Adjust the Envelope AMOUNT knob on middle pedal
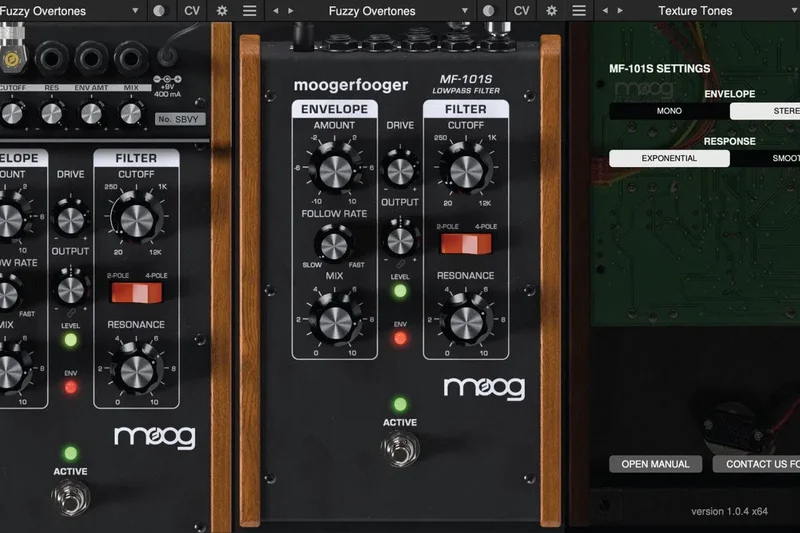 335,170
